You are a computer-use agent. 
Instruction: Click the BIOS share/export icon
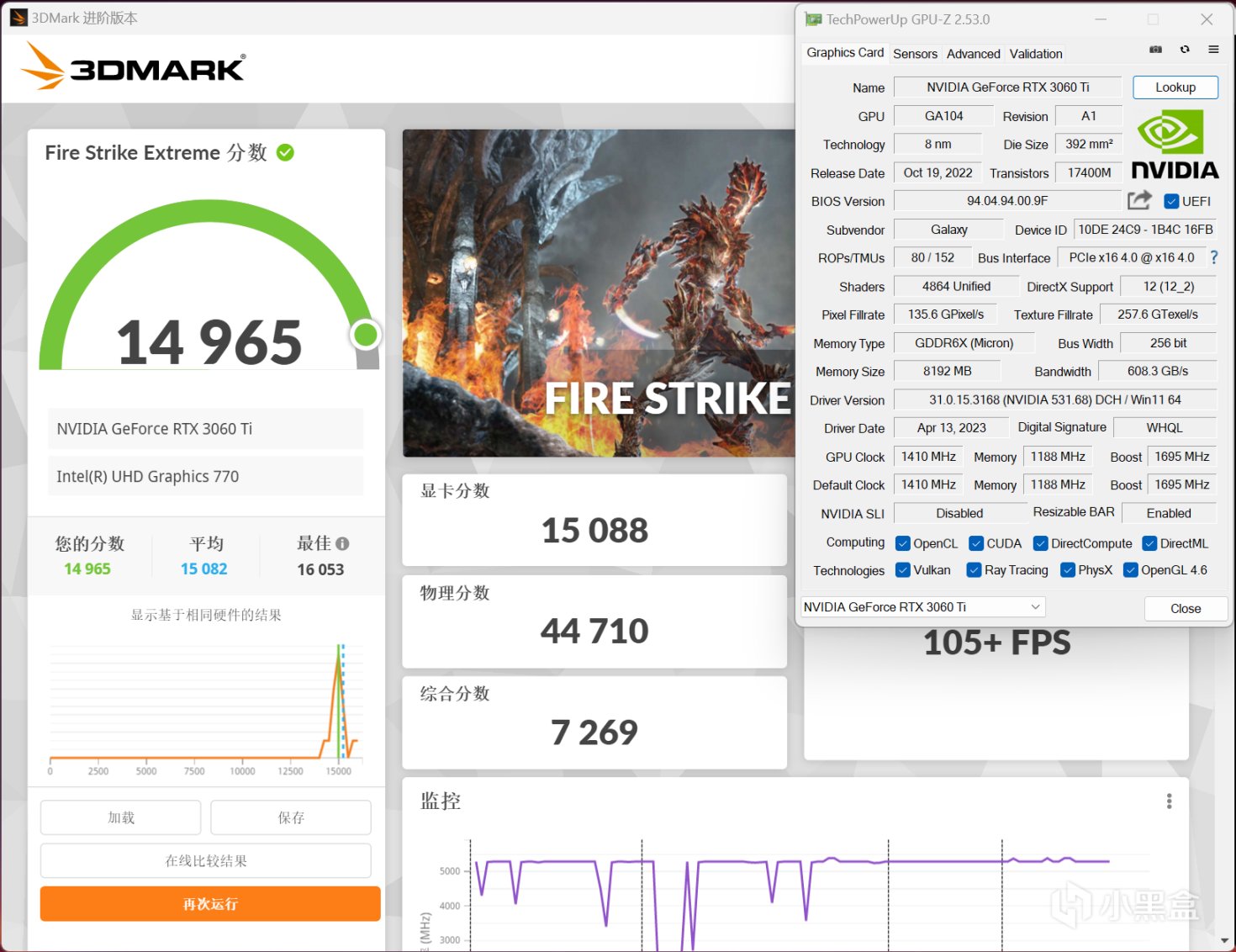[1139, 200]
